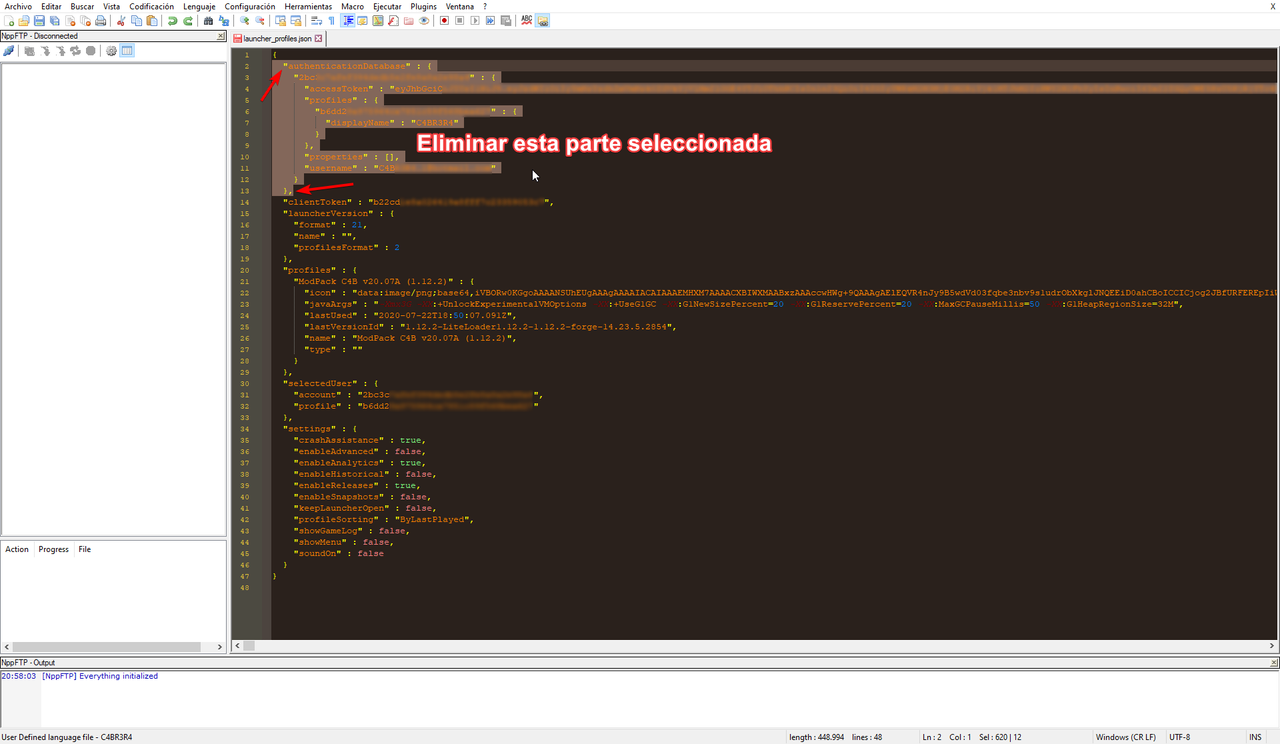The width and height of the screenshot is (1280, 744).
Task: Click the Zoom In toolbar icon
Action: (x=245, y=20)
